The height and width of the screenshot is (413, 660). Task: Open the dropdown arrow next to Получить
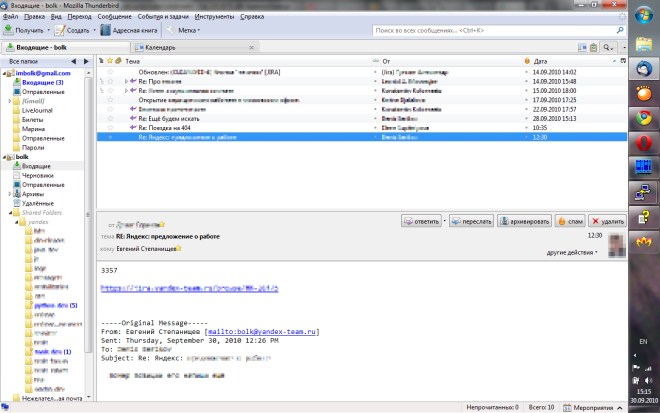[x=48, y=30]
